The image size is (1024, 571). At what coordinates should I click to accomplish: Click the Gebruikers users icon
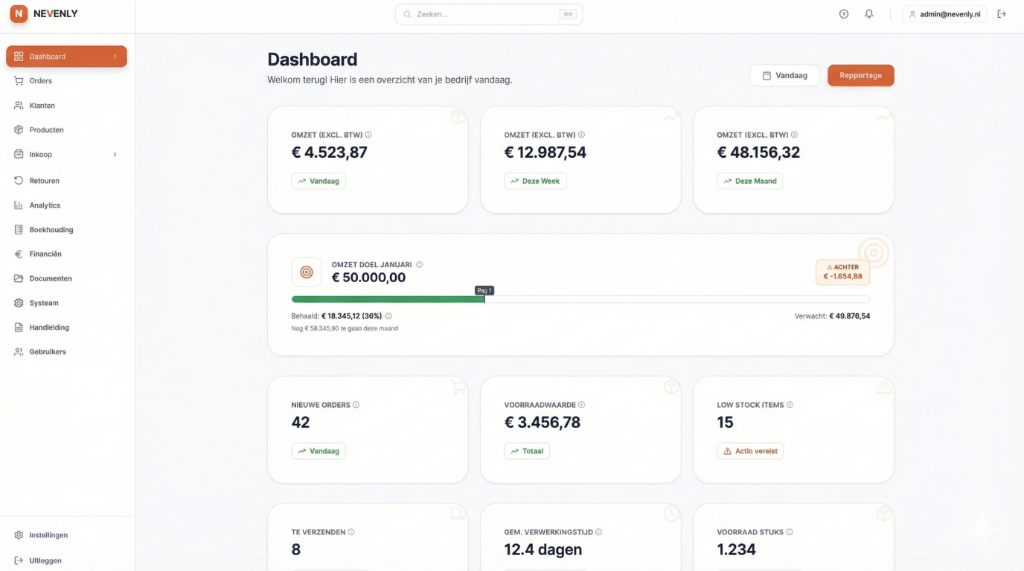18,351
